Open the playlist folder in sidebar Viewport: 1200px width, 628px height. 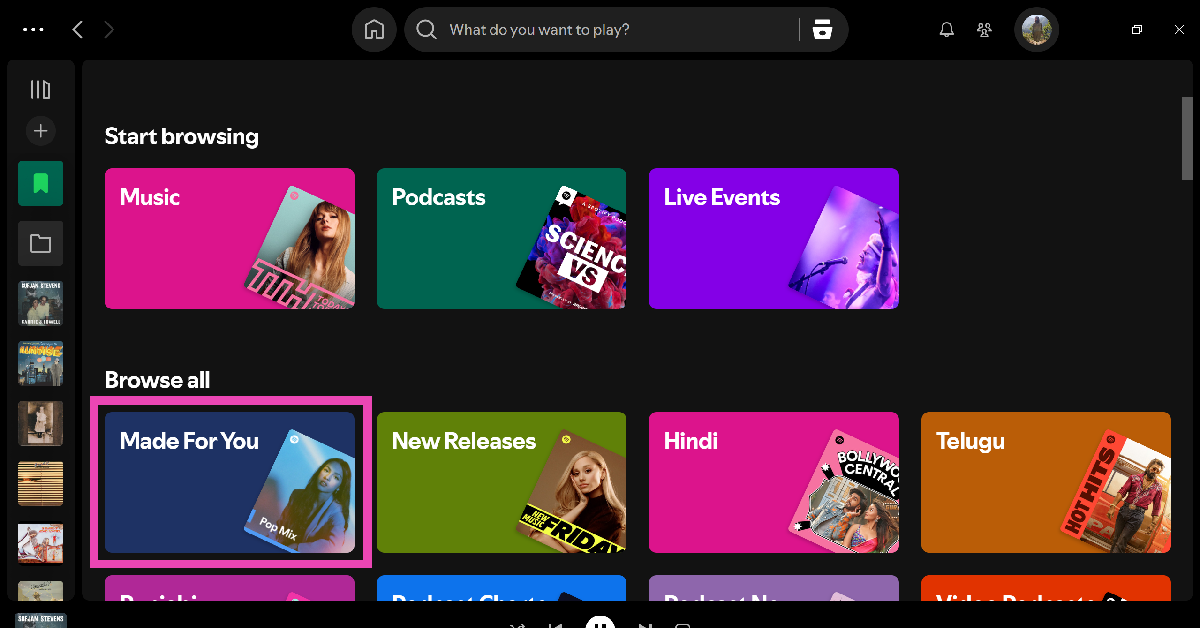40,243
